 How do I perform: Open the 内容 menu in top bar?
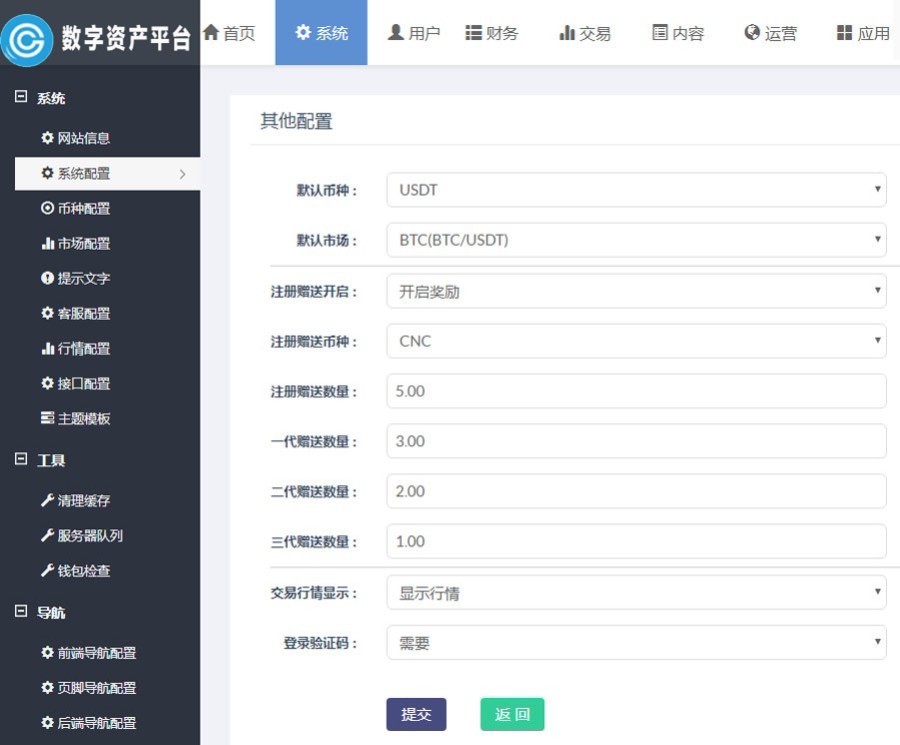point(677,31)
